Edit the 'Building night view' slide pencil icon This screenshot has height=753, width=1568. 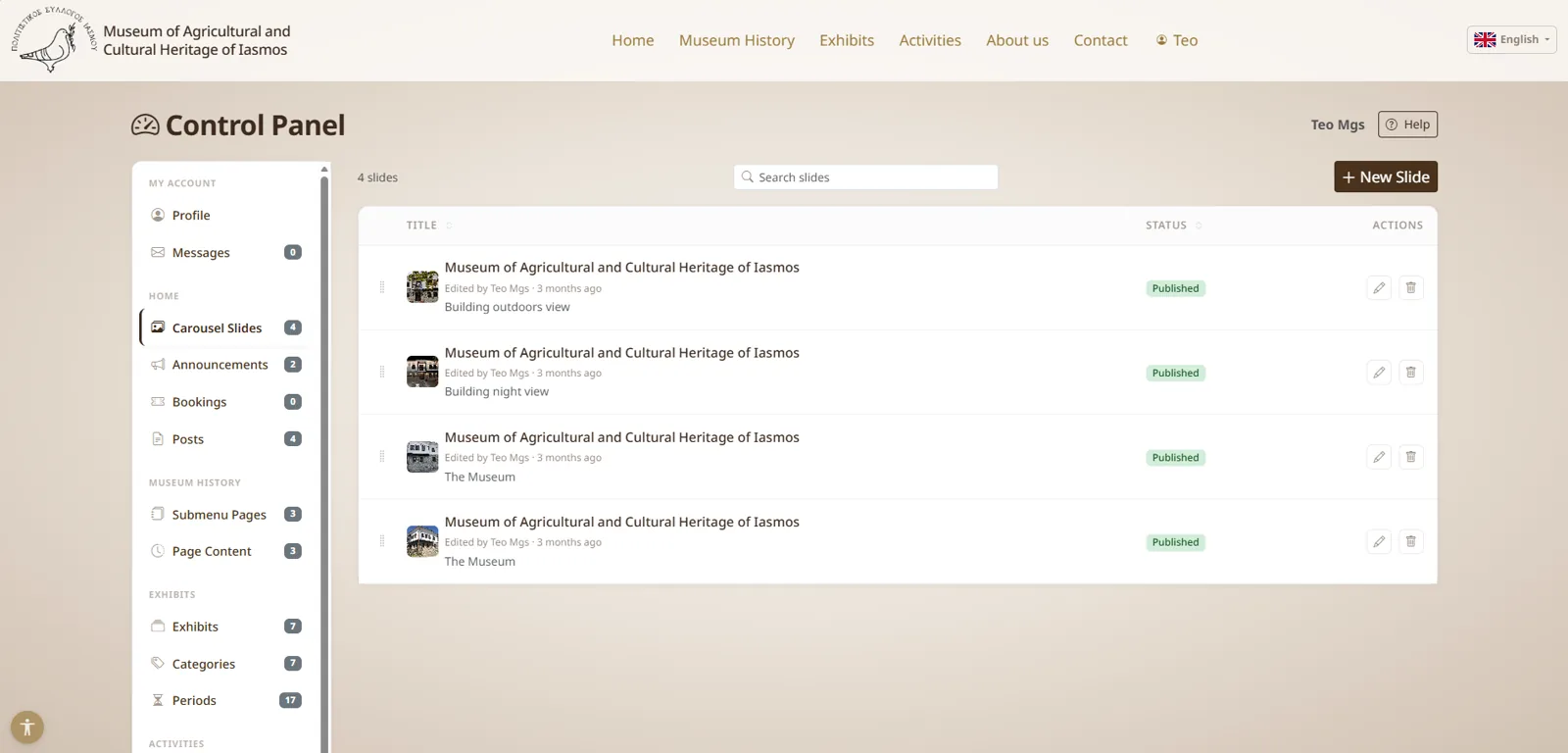point(1379,373)
